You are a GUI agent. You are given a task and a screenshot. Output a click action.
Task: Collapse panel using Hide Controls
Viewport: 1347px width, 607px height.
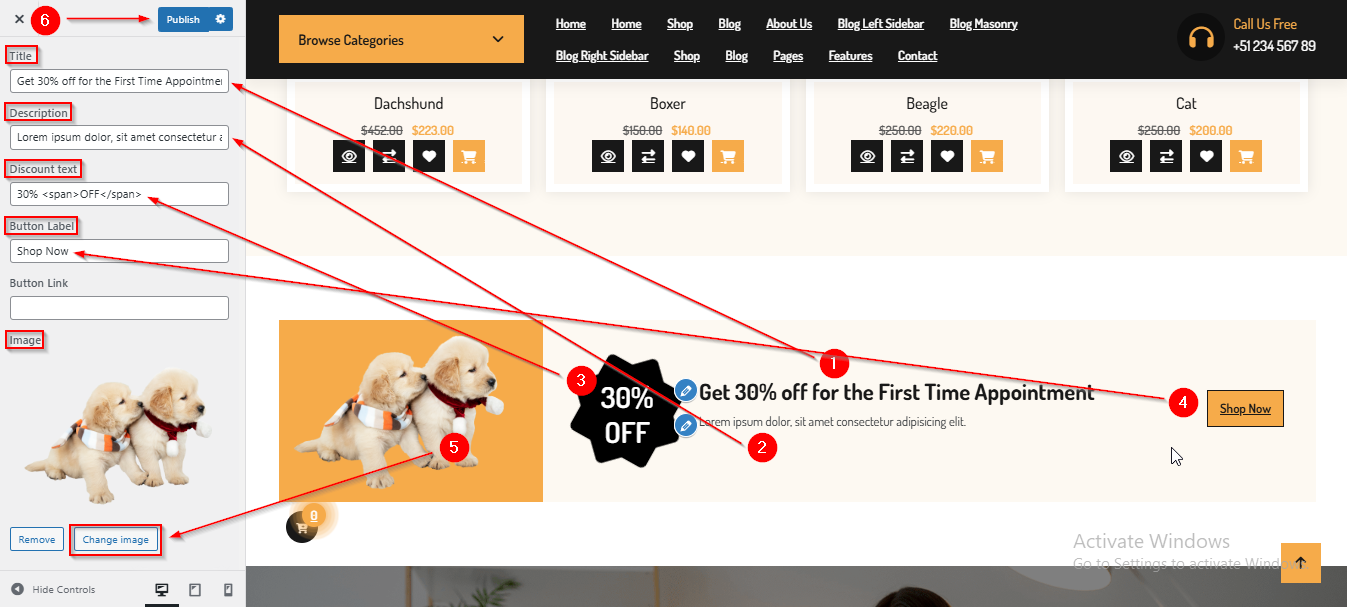click(54, 590)
